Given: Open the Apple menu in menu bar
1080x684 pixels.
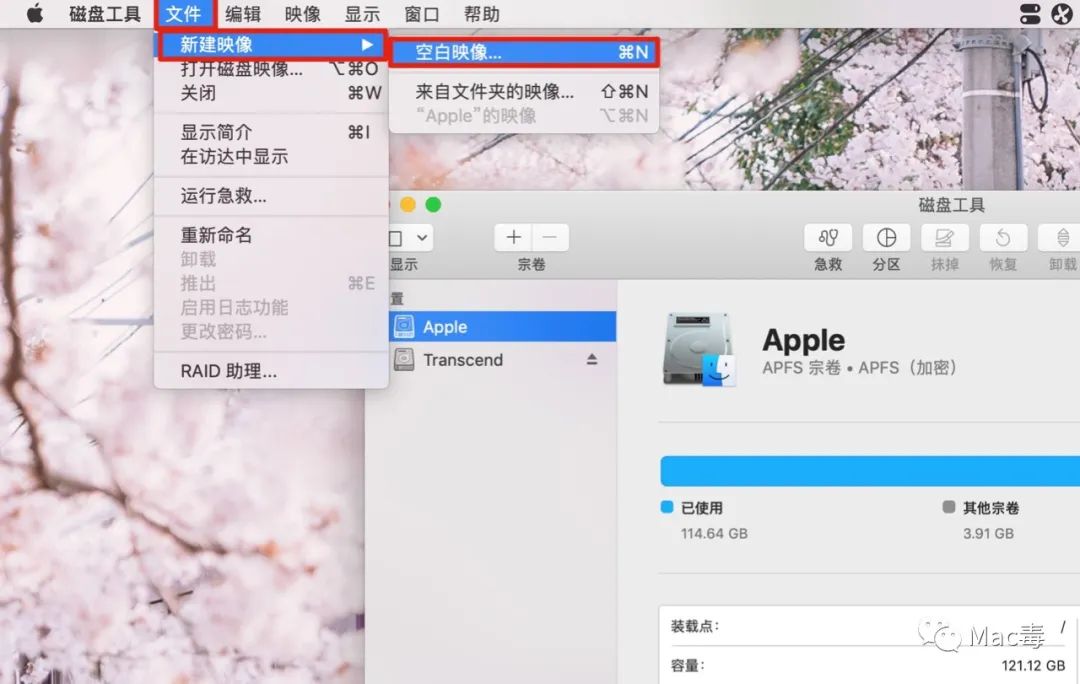Looking at the screenshot, I should (x=35, y=14).
